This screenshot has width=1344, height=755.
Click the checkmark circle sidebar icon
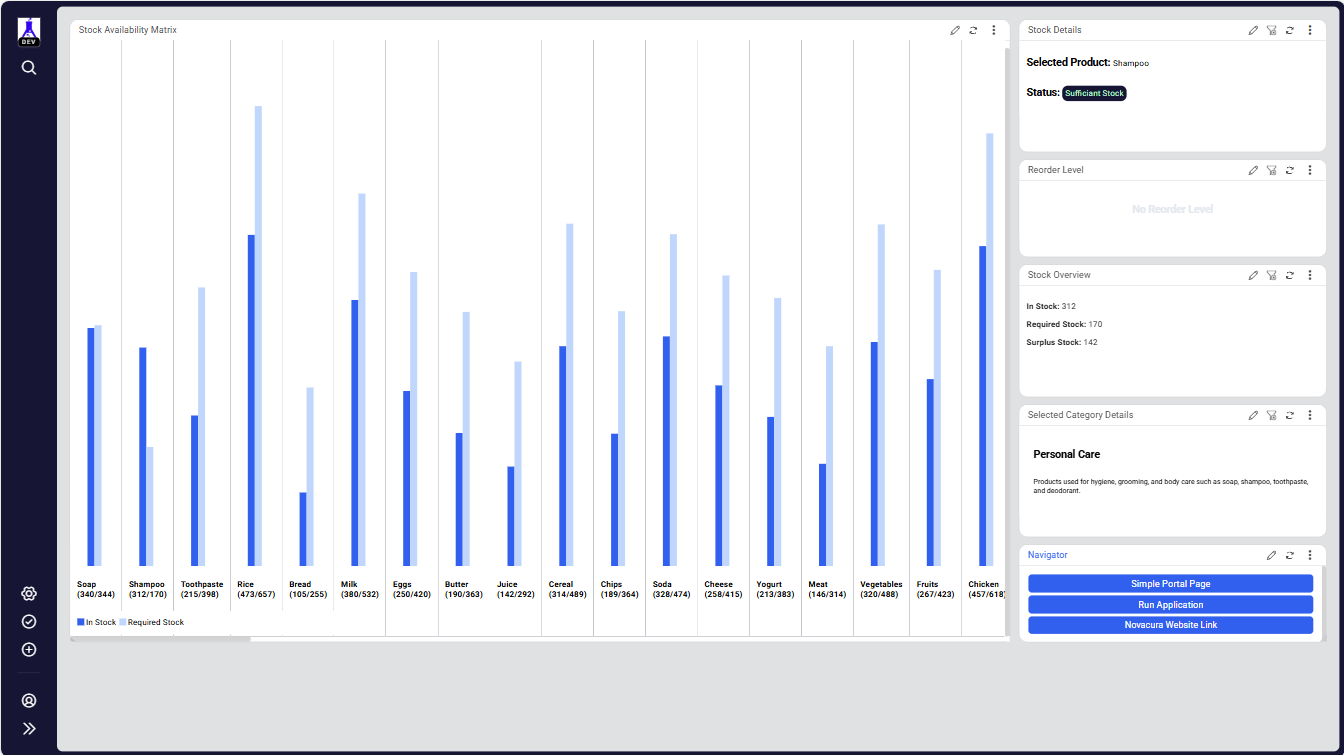(29, 622)
